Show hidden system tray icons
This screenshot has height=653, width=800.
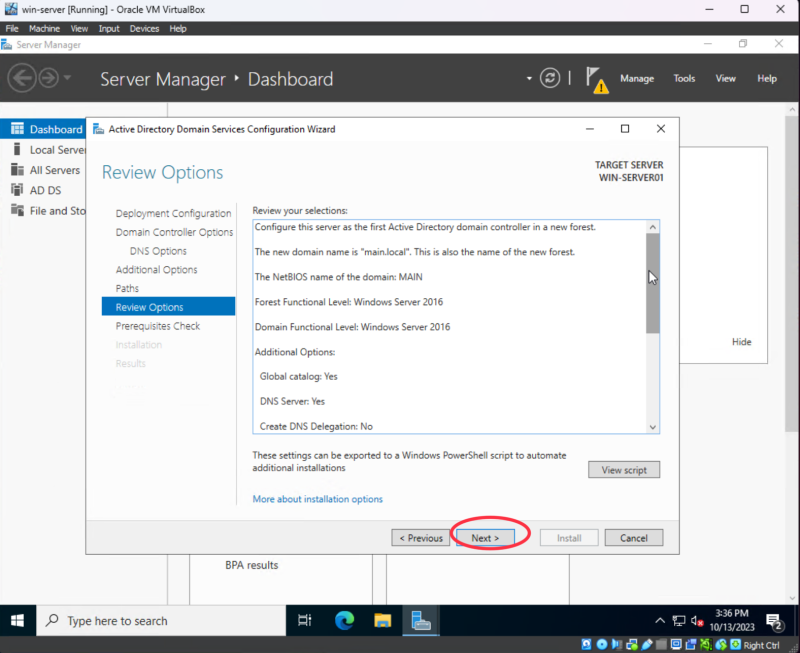tap(660, 621)
